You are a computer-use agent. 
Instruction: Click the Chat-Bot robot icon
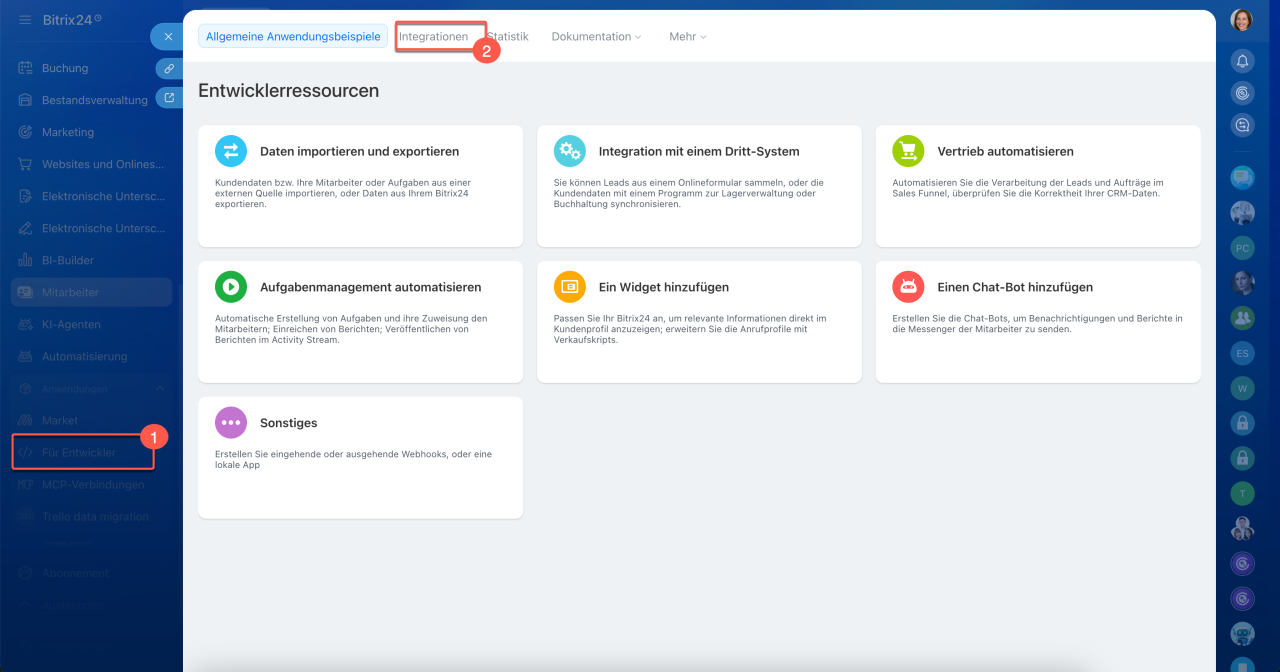coord(908,287)
